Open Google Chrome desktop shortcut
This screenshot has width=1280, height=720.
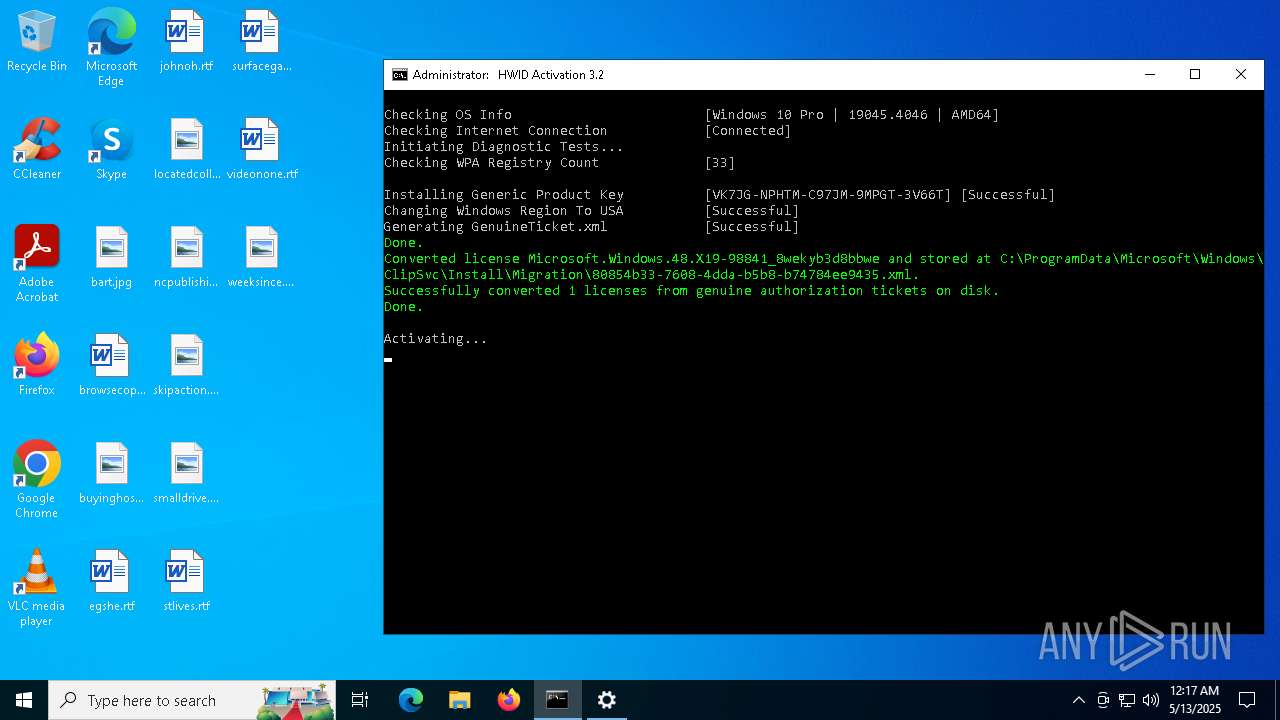click(37, 480)
